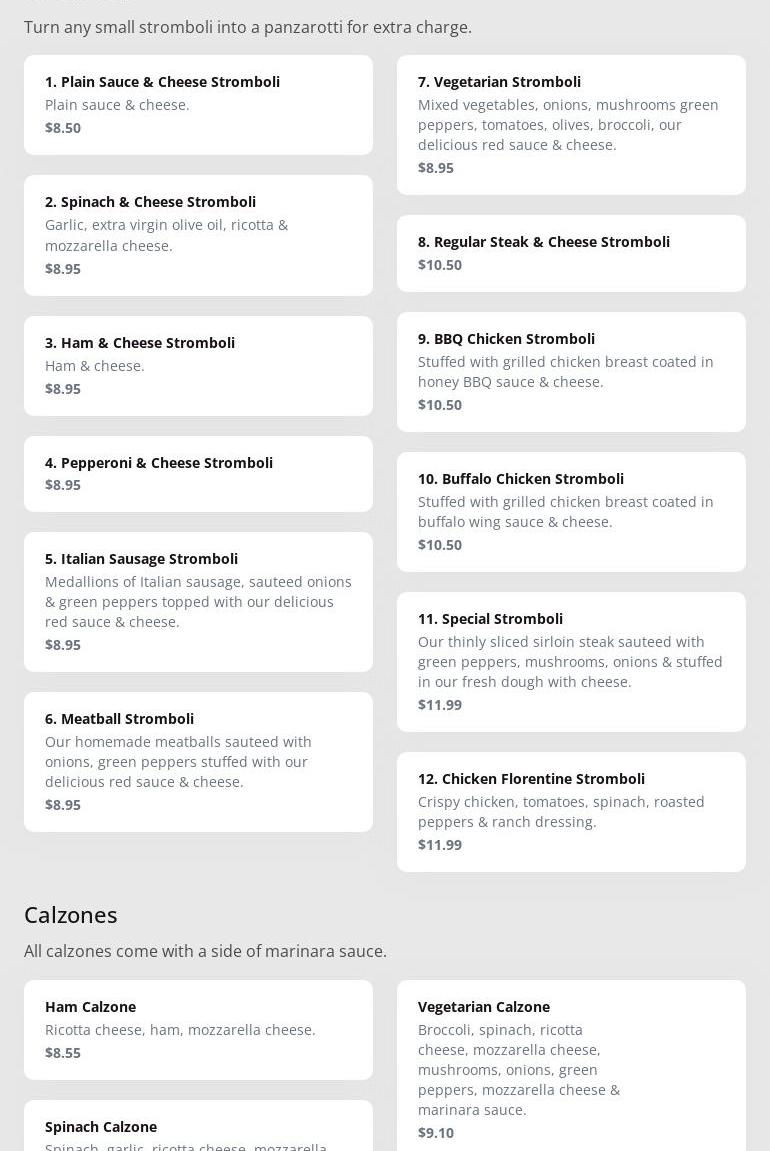Open the Vegetarian Calzone card

click(x=571, y=1066)
